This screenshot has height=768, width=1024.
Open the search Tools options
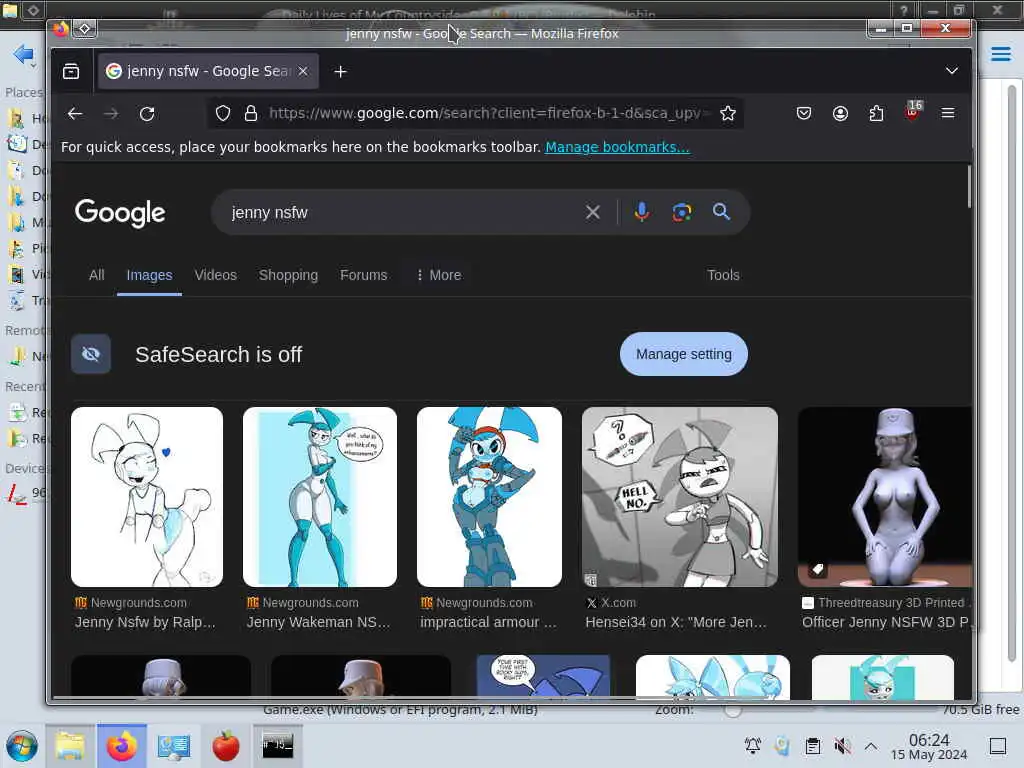pyautogui.click(x=723, y=275)
